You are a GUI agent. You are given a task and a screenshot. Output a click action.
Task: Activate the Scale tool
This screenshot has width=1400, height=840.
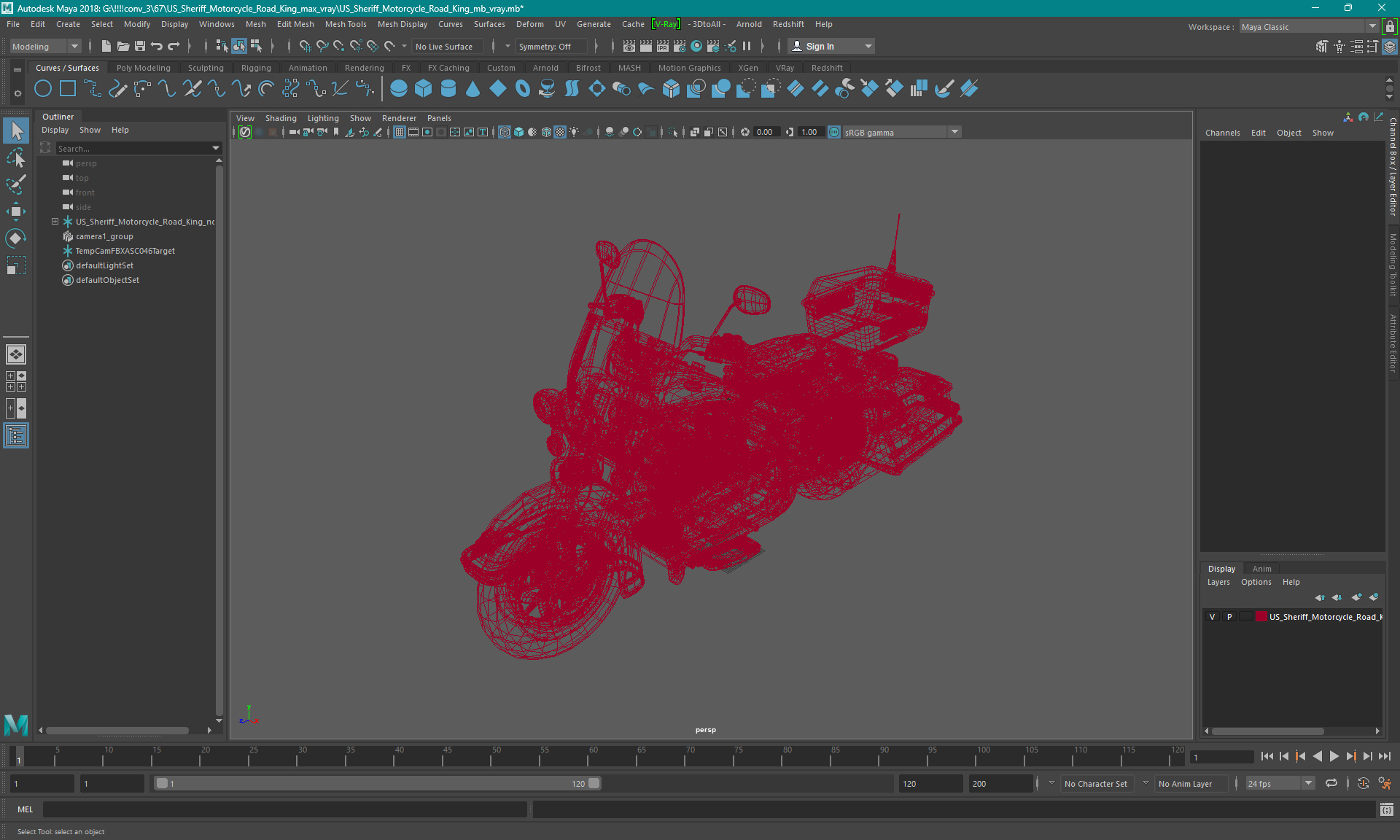click(16, 265)
